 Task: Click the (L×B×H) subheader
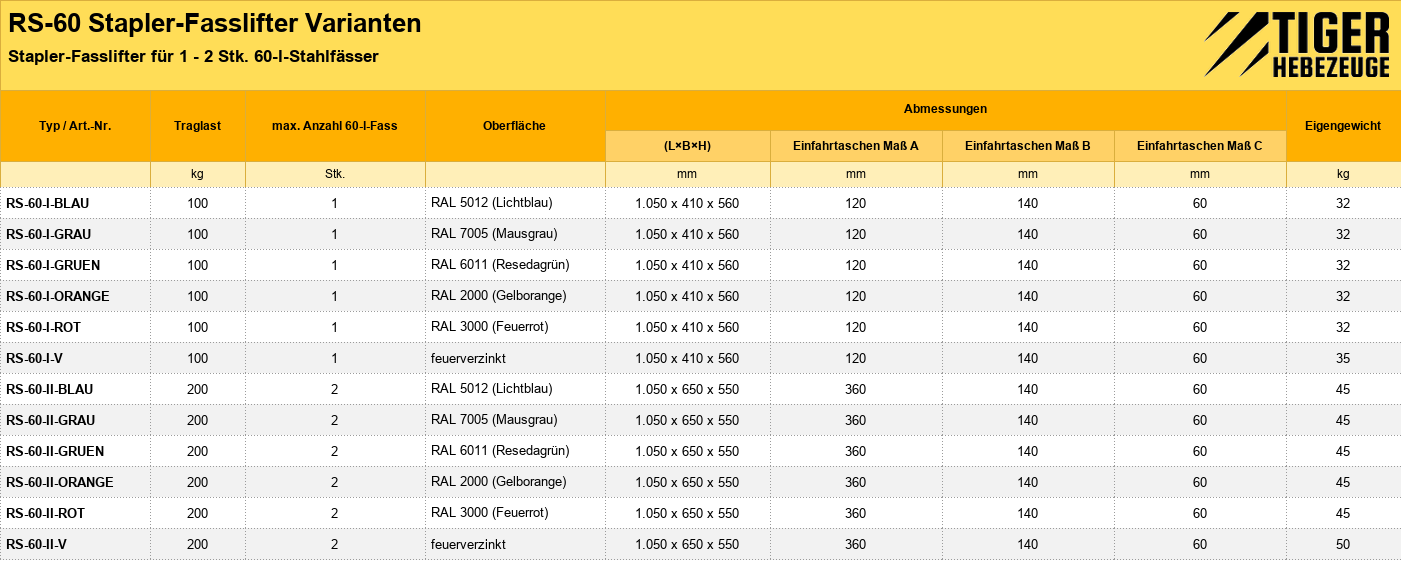click(x=688, y=146)
